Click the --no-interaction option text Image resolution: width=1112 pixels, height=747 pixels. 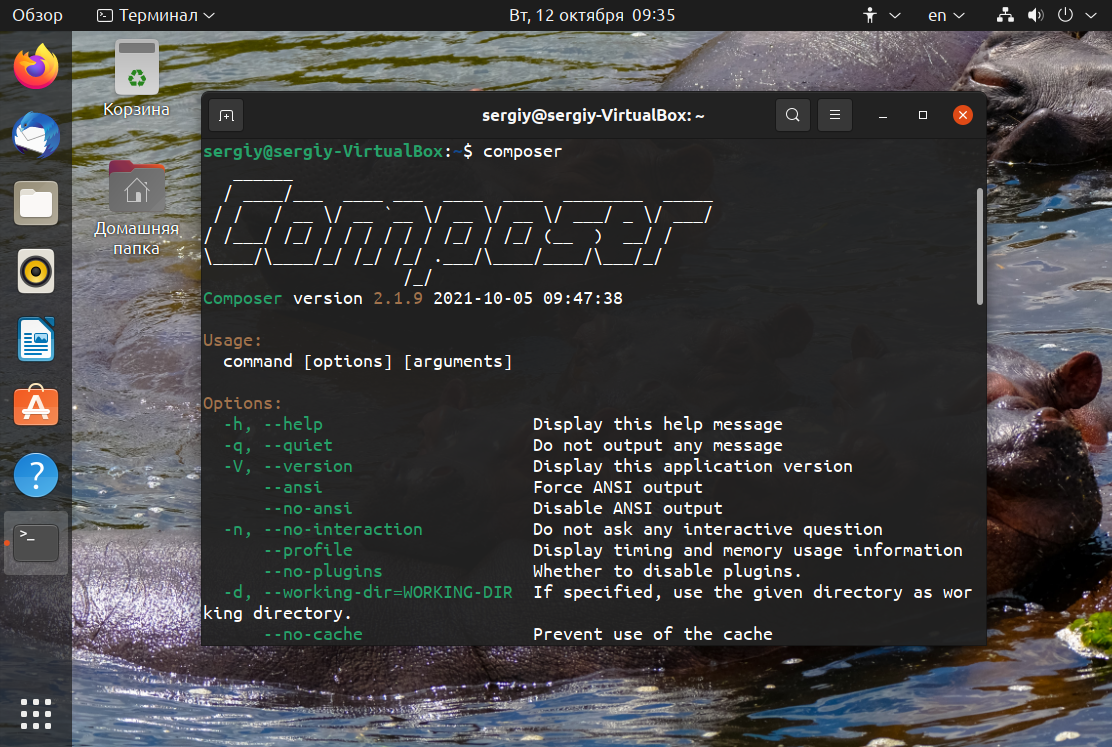tap(343, 529)
